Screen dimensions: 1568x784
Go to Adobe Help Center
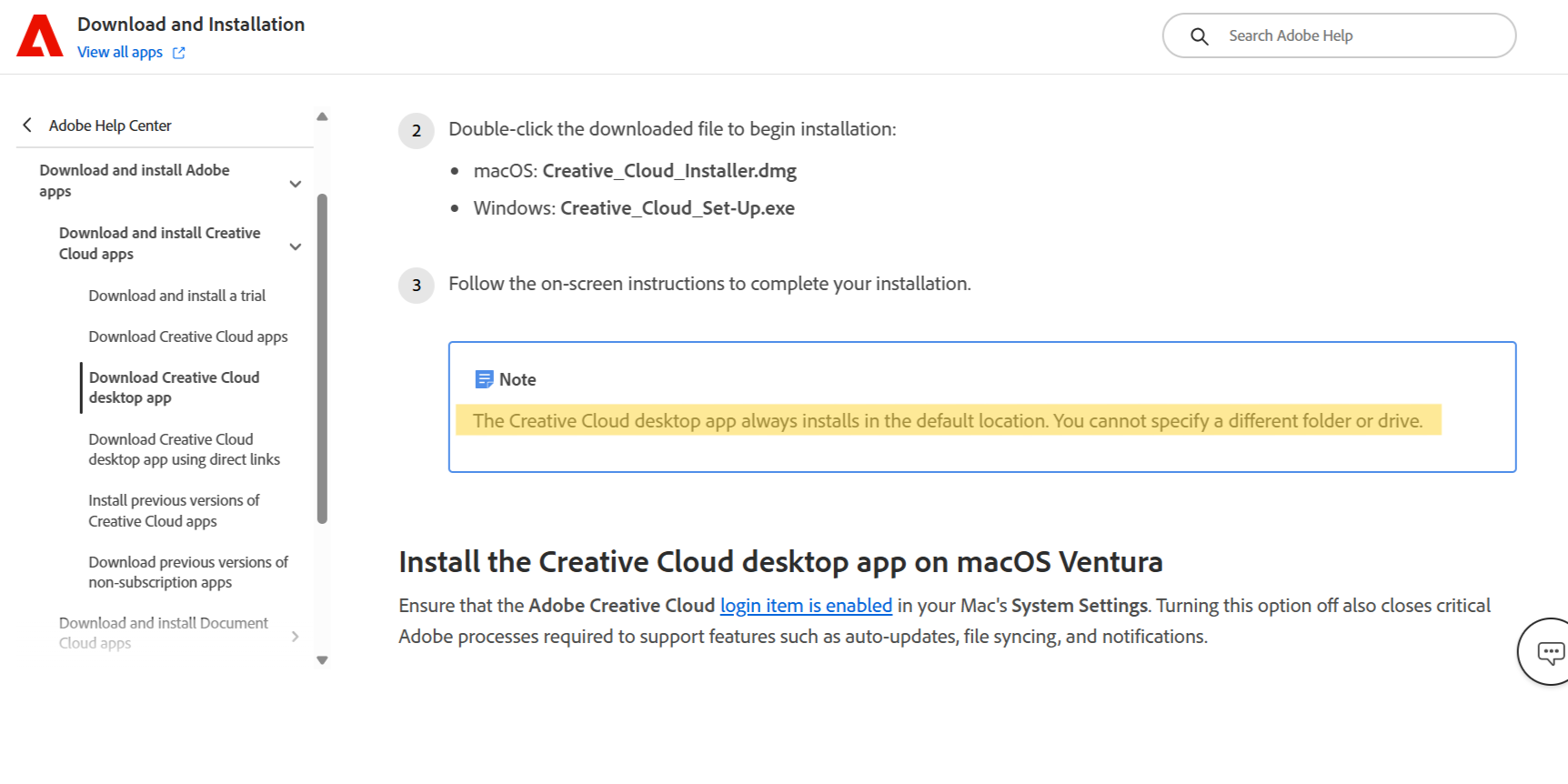click(x=110, y=126)
